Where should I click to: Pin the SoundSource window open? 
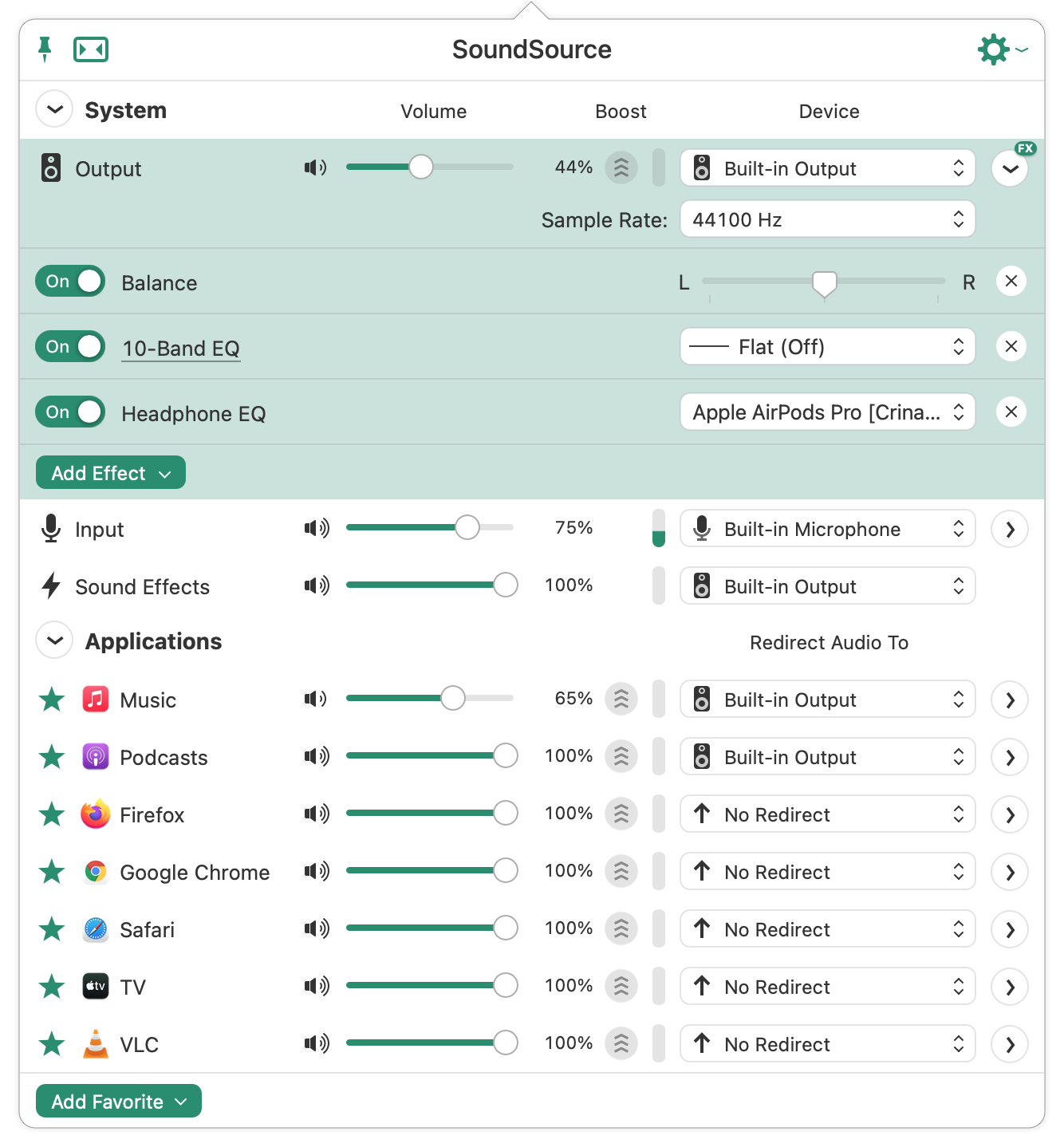pyautogui.click(x=45, y=49)
